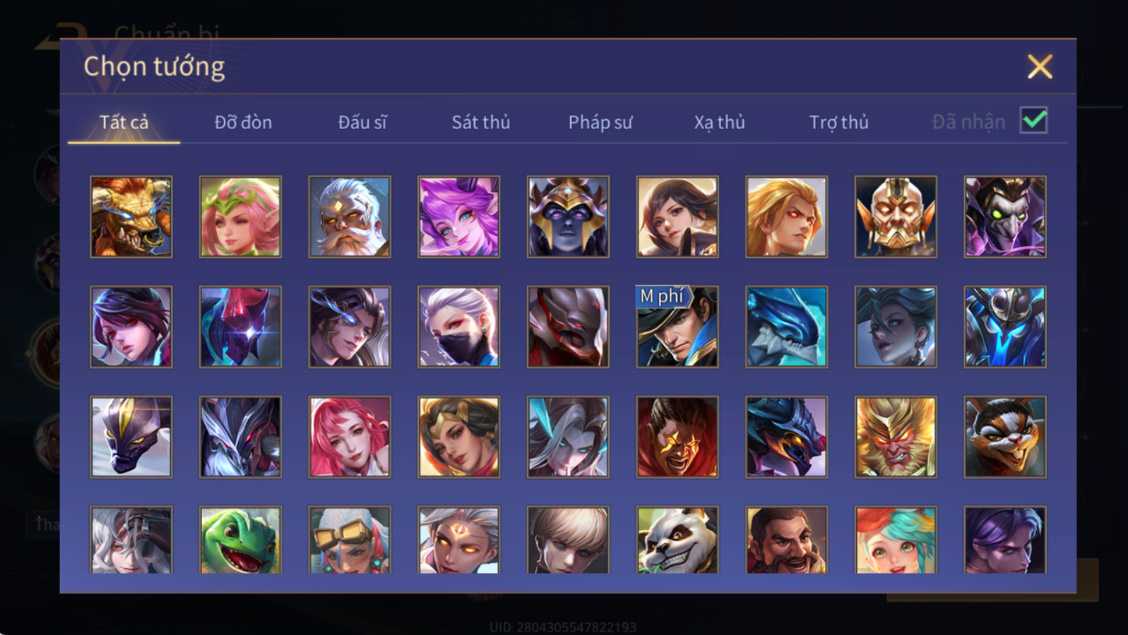
Task: Select the lion beast hero portrait
Action: click(x=131, y=216)
